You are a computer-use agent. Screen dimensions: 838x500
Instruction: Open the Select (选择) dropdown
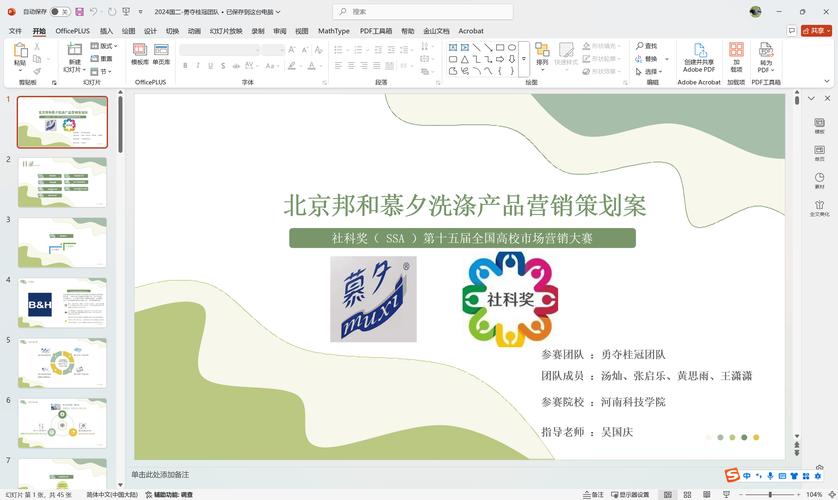[x=649, y=71]
